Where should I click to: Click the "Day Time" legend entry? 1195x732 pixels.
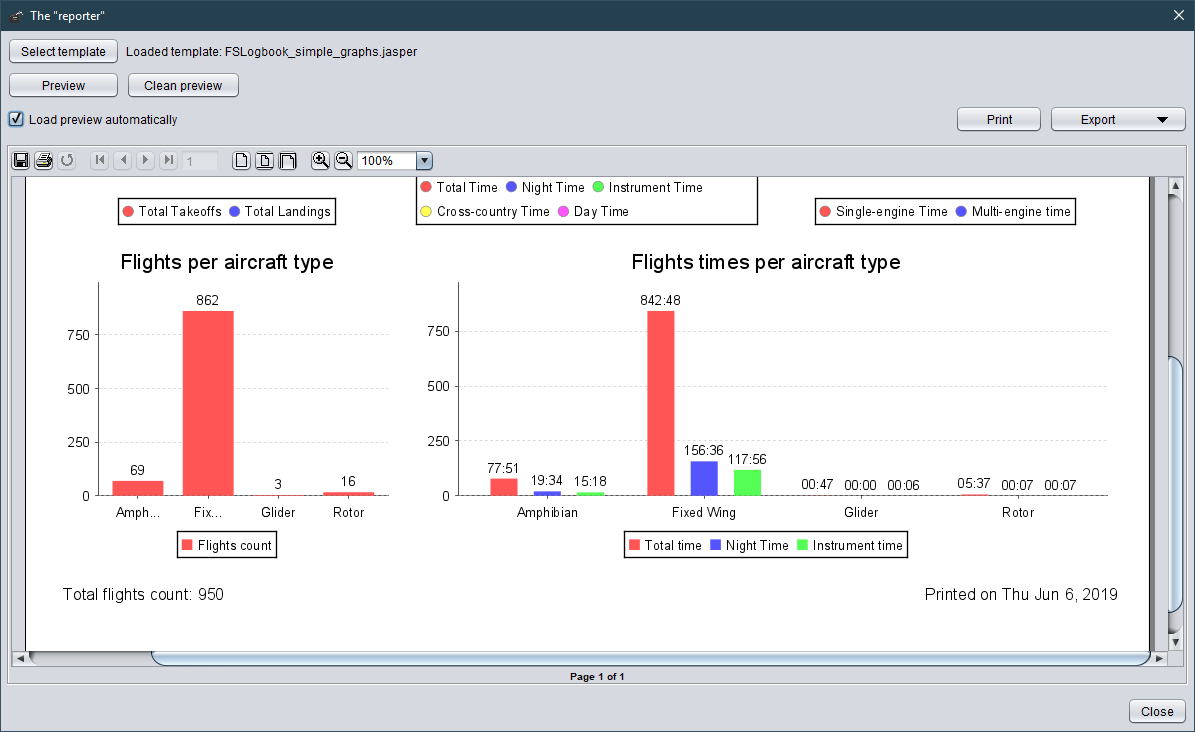pyautogui.click(x=594, y=211)
